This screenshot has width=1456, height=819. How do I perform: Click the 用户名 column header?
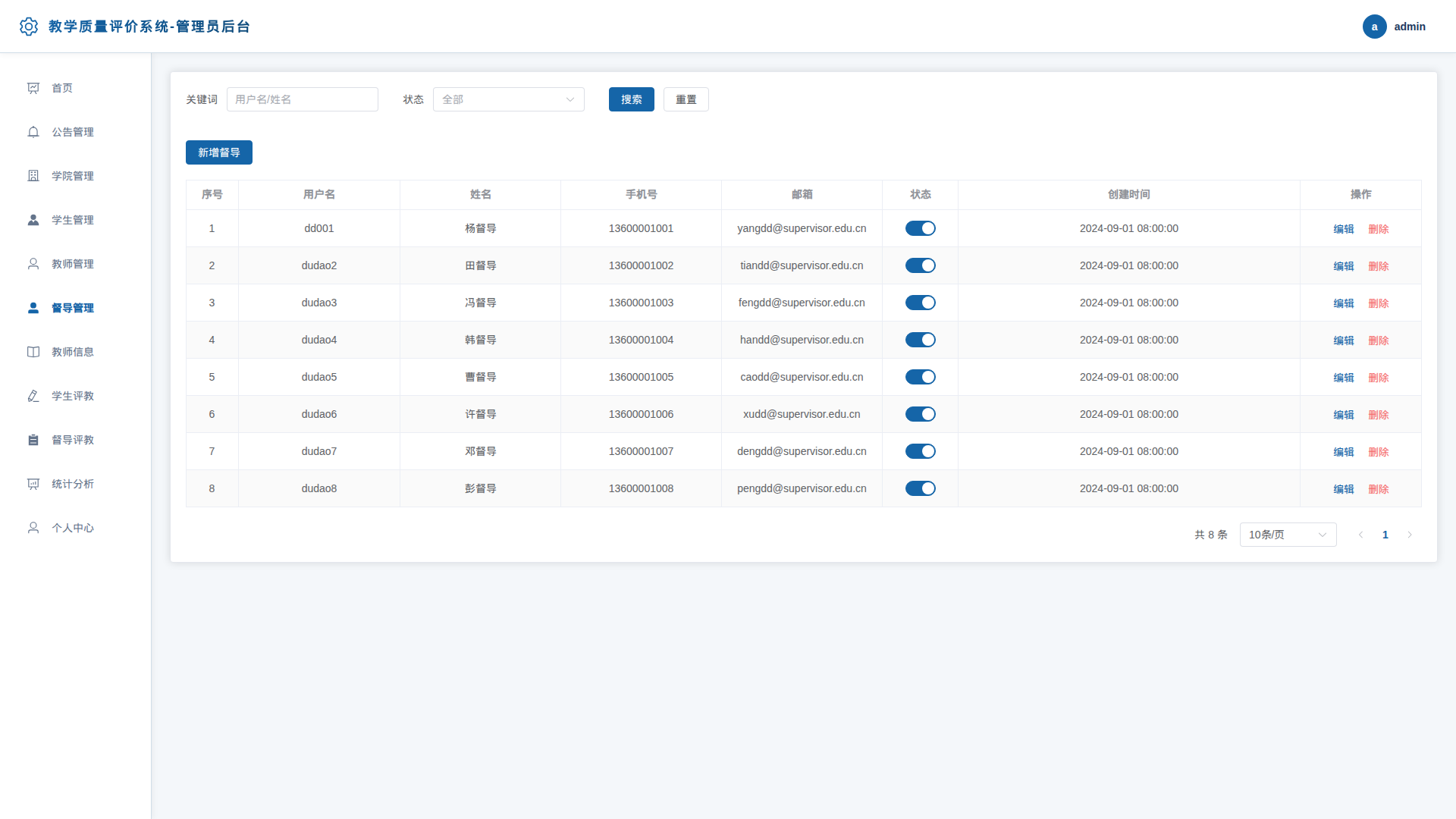[x=318, y=194]
